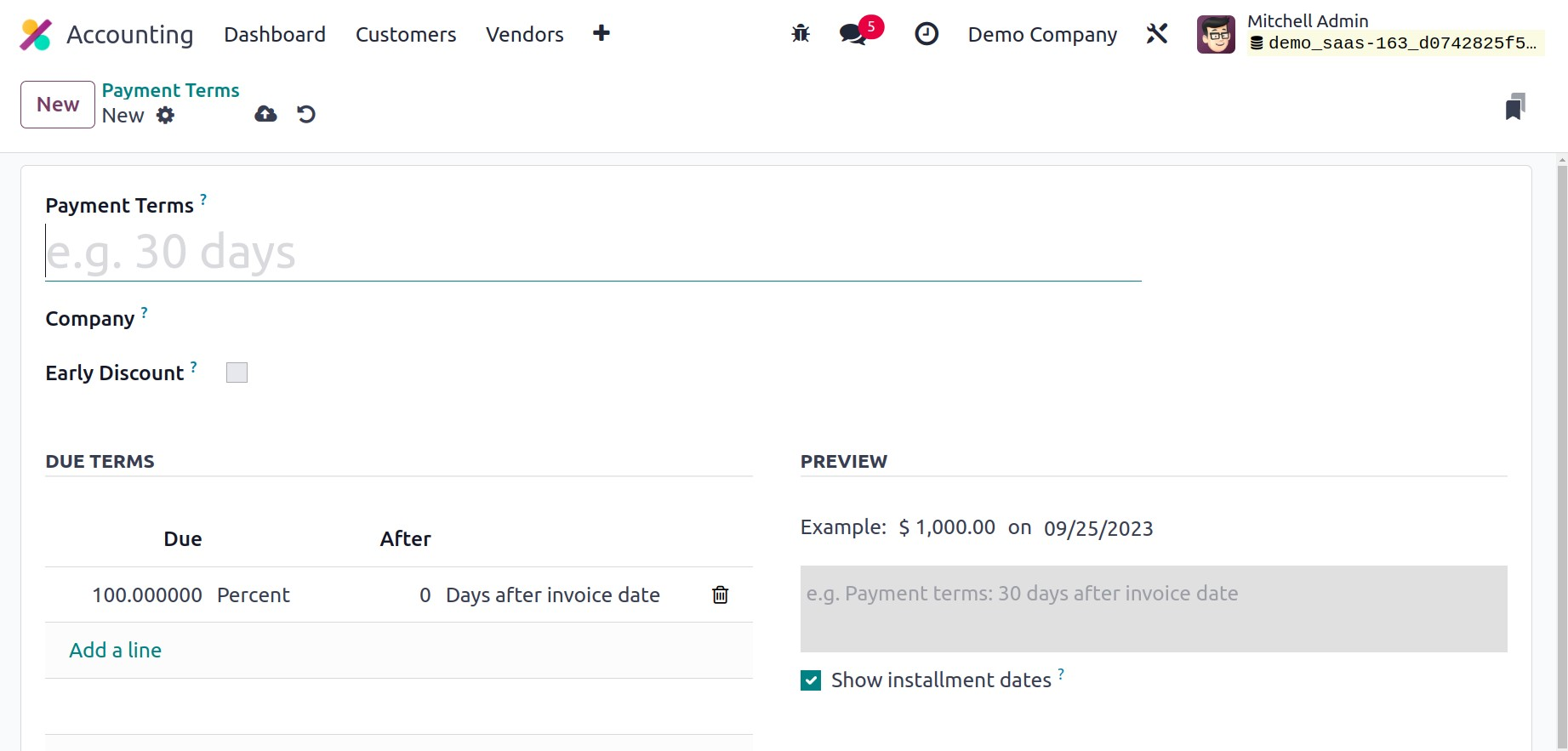Click the Payment Terms breadcrumb link
Screen dimensions: 1568x751
tap(170, 90)
